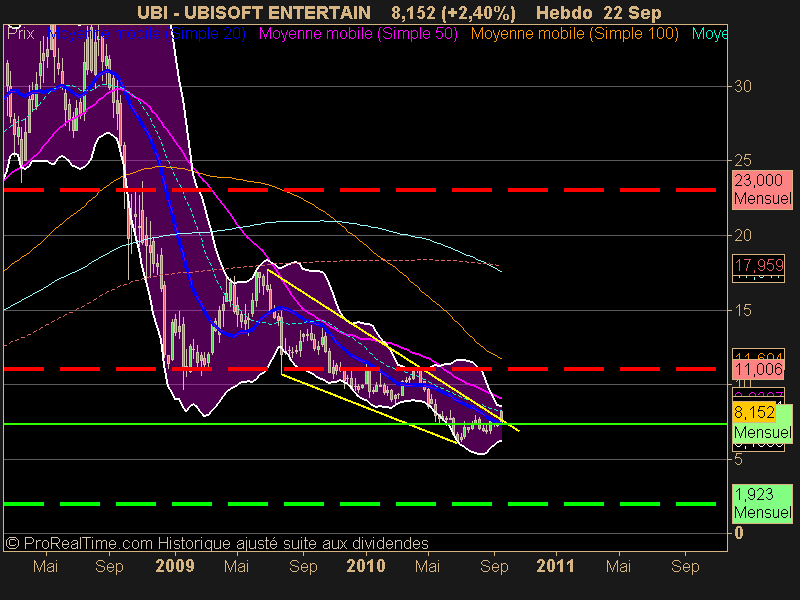The width and height of the screenshot is (800, 600).
Task: Click the 'Sep' label between 2010 and 2011
Action: click(x=494, y=567)
